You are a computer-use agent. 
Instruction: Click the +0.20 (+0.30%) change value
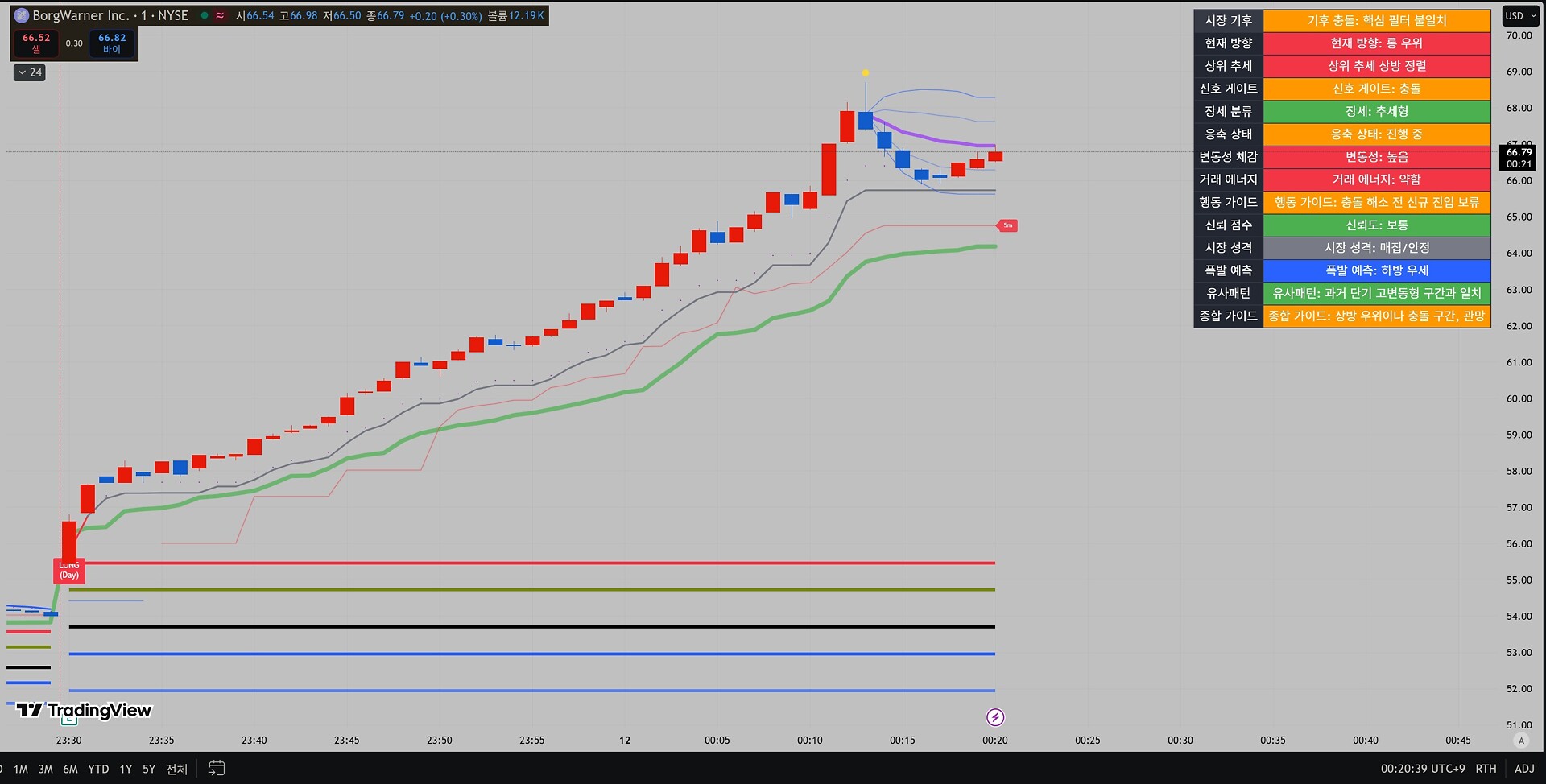[x=445, y=15]
